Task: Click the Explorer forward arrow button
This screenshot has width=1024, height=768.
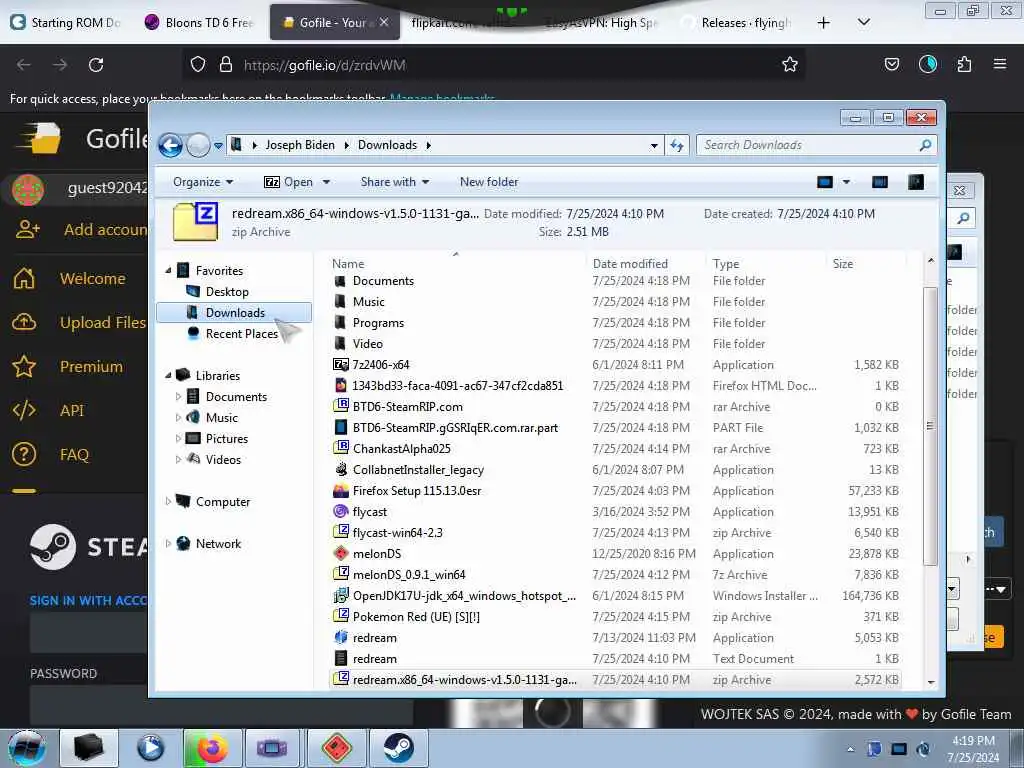Action: point(198,145)
